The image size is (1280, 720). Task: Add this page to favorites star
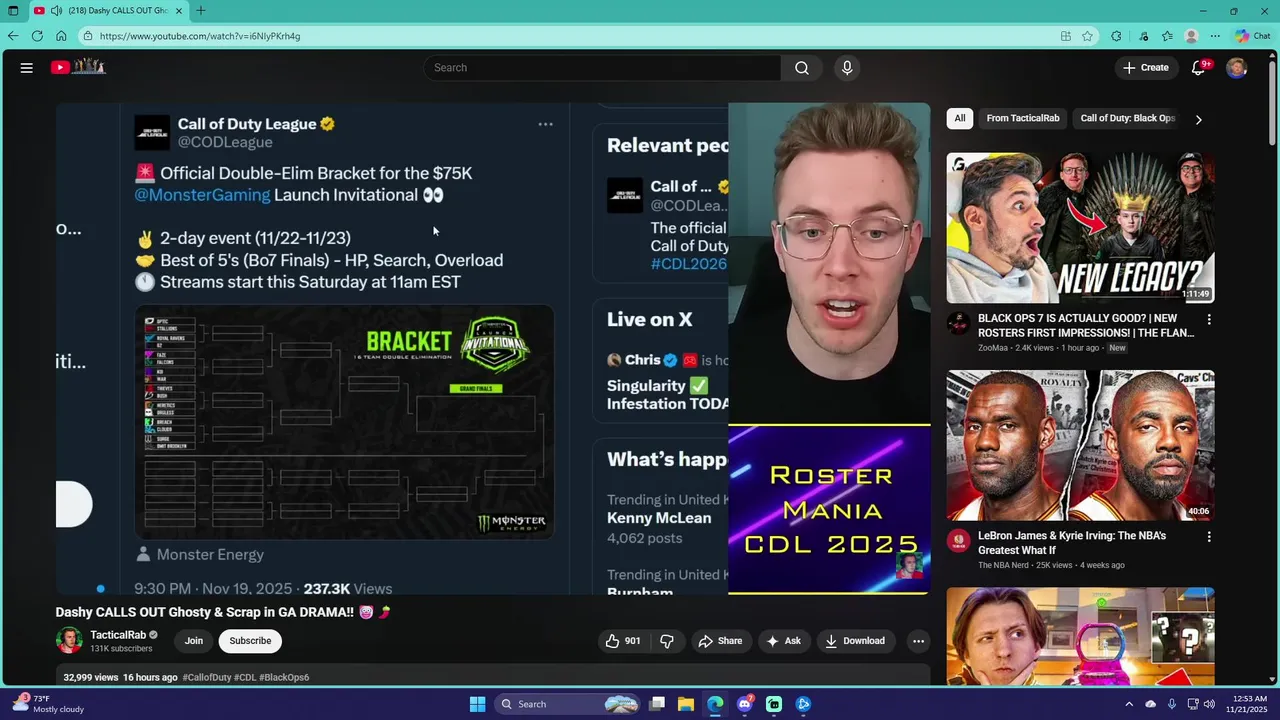click(x=1087, y=36)
